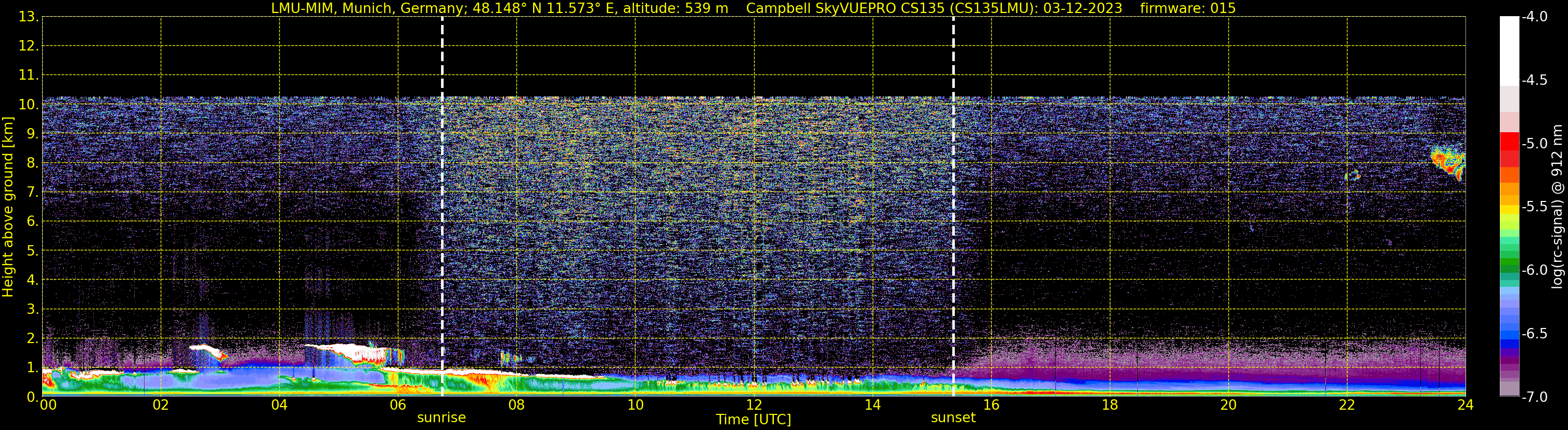This screenshot has height=430, width=1568.
Task: Click the '22' time tick label
Action: 1347,405
